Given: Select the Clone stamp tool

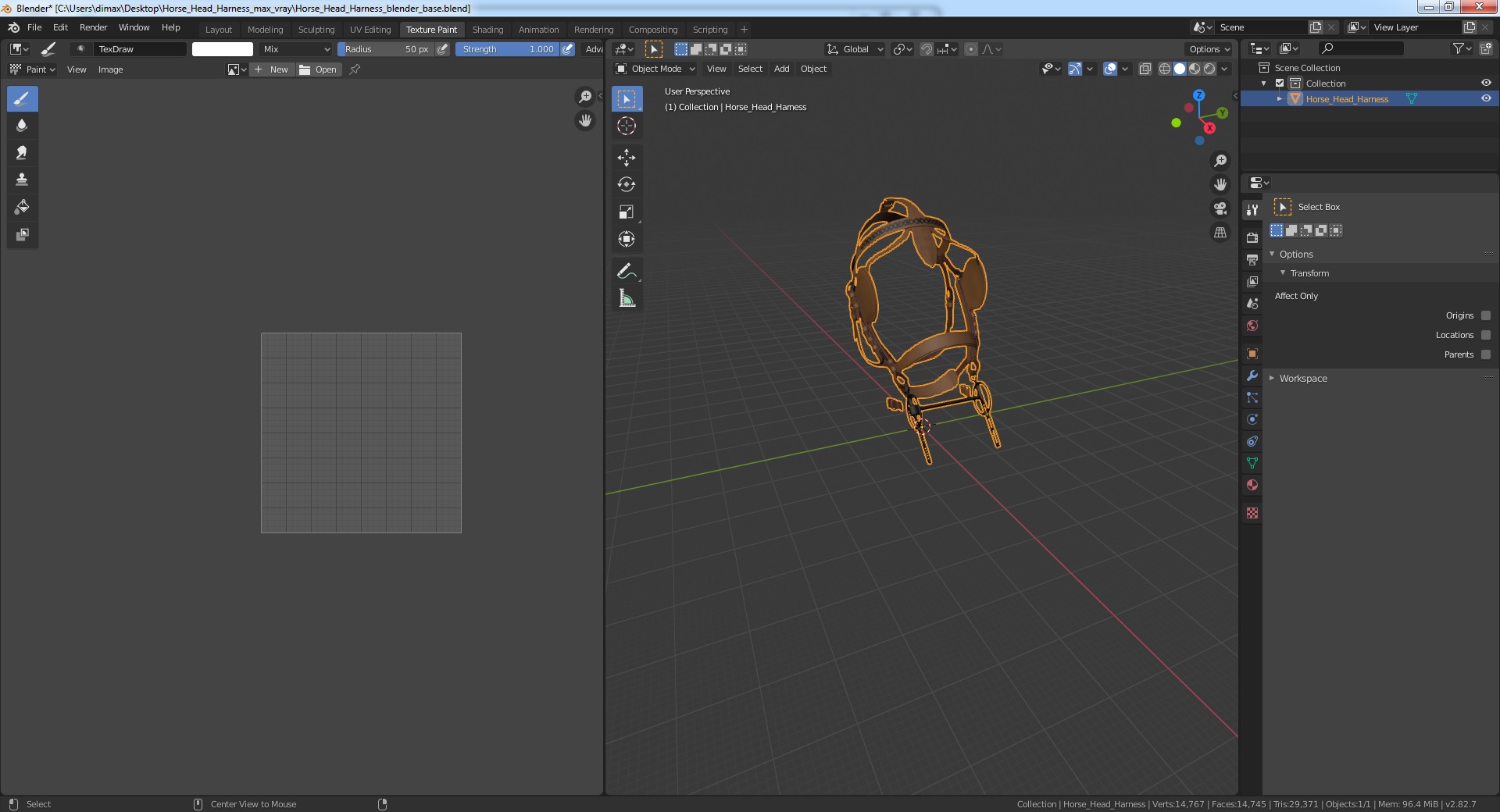Looking at the screenshot, I should 22,180.
